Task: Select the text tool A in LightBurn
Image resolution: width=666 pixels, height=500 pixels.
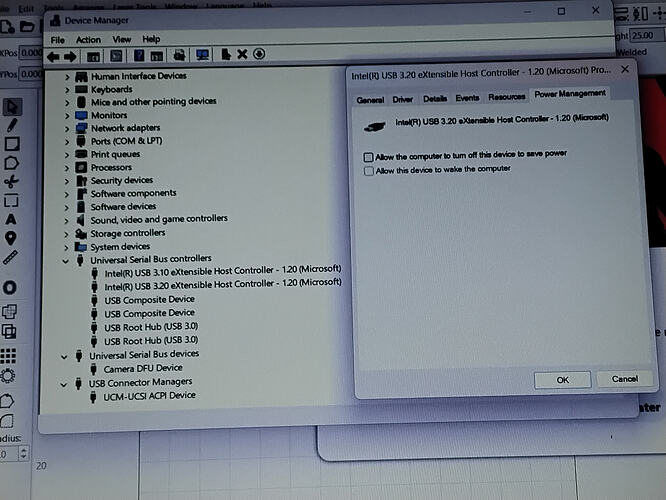Action: click(11, 219)
